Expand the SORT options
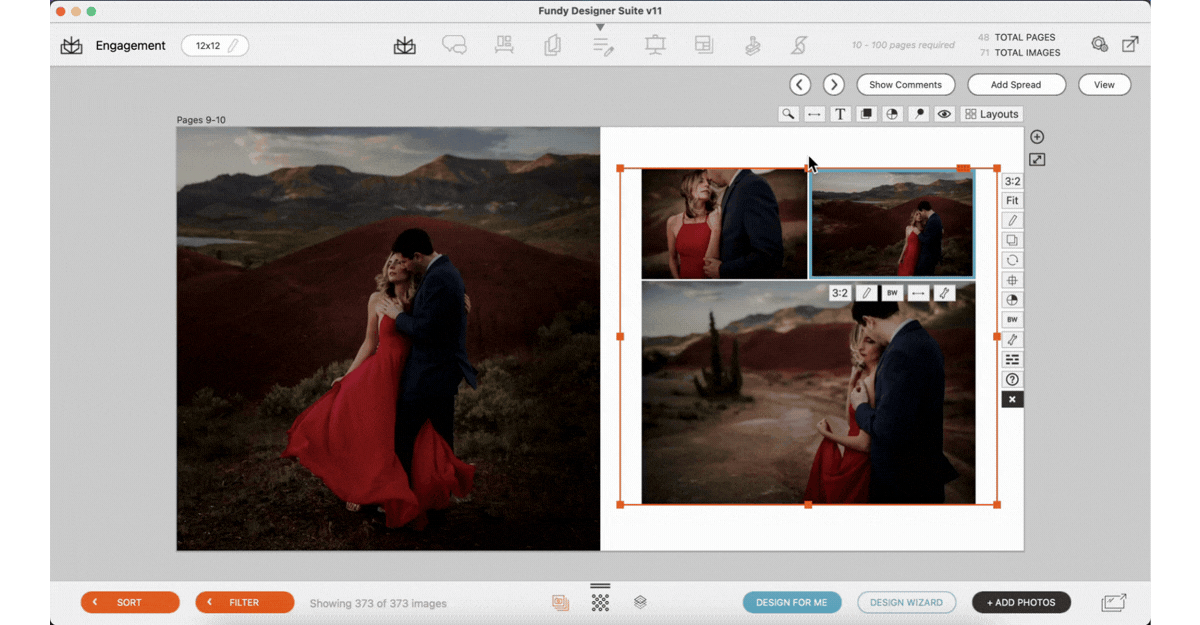The width and height of the screenshot is (1200, 625). coord(130,602)
